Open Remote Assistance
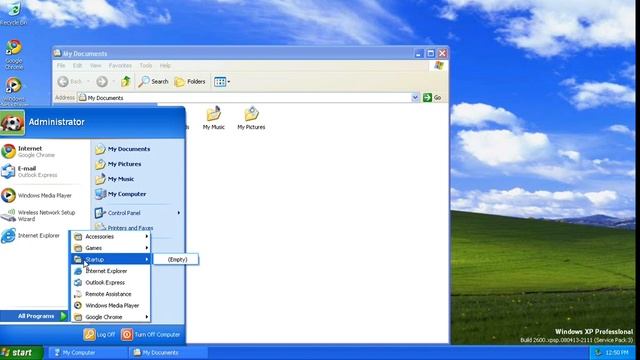 (111, 294)
